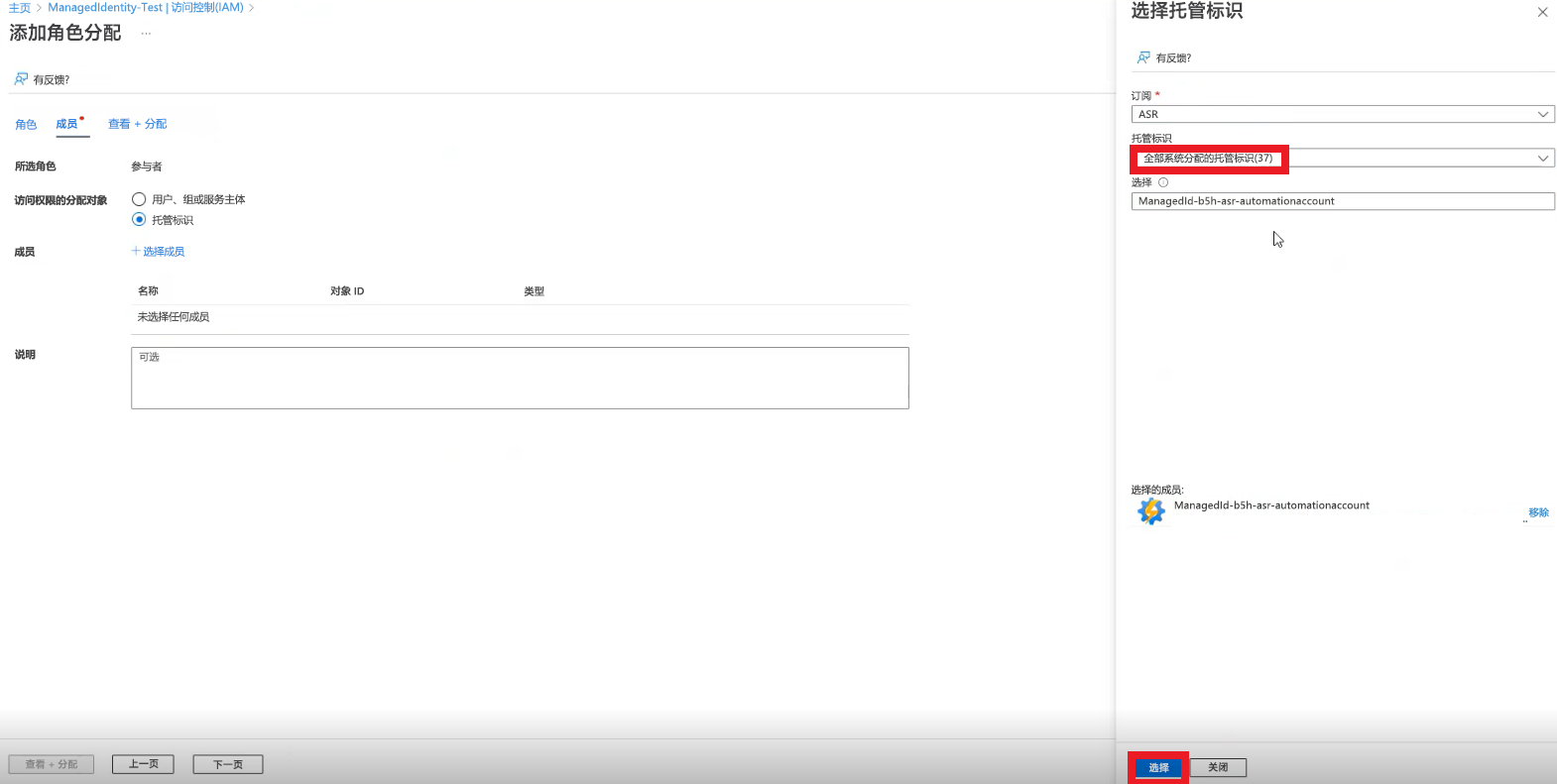Select the 用户、组或服务主体 radio button
Image resolution: width=1557 pixels, height=784 pixels.
(x=139, y=199)
